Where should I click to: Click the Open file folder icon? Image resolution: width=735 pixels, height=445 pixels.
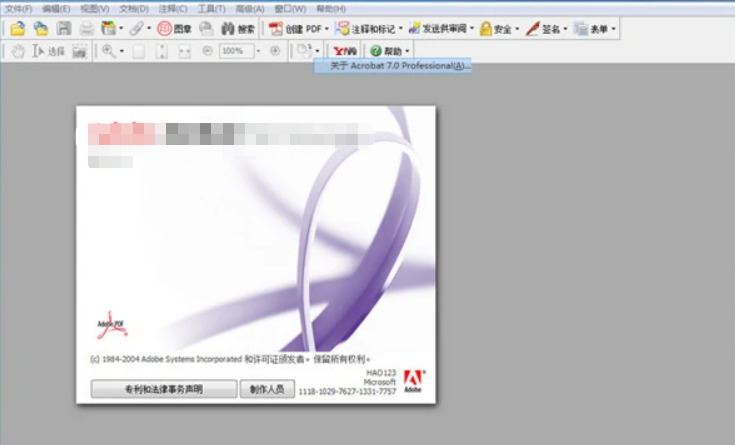point(17,29)
